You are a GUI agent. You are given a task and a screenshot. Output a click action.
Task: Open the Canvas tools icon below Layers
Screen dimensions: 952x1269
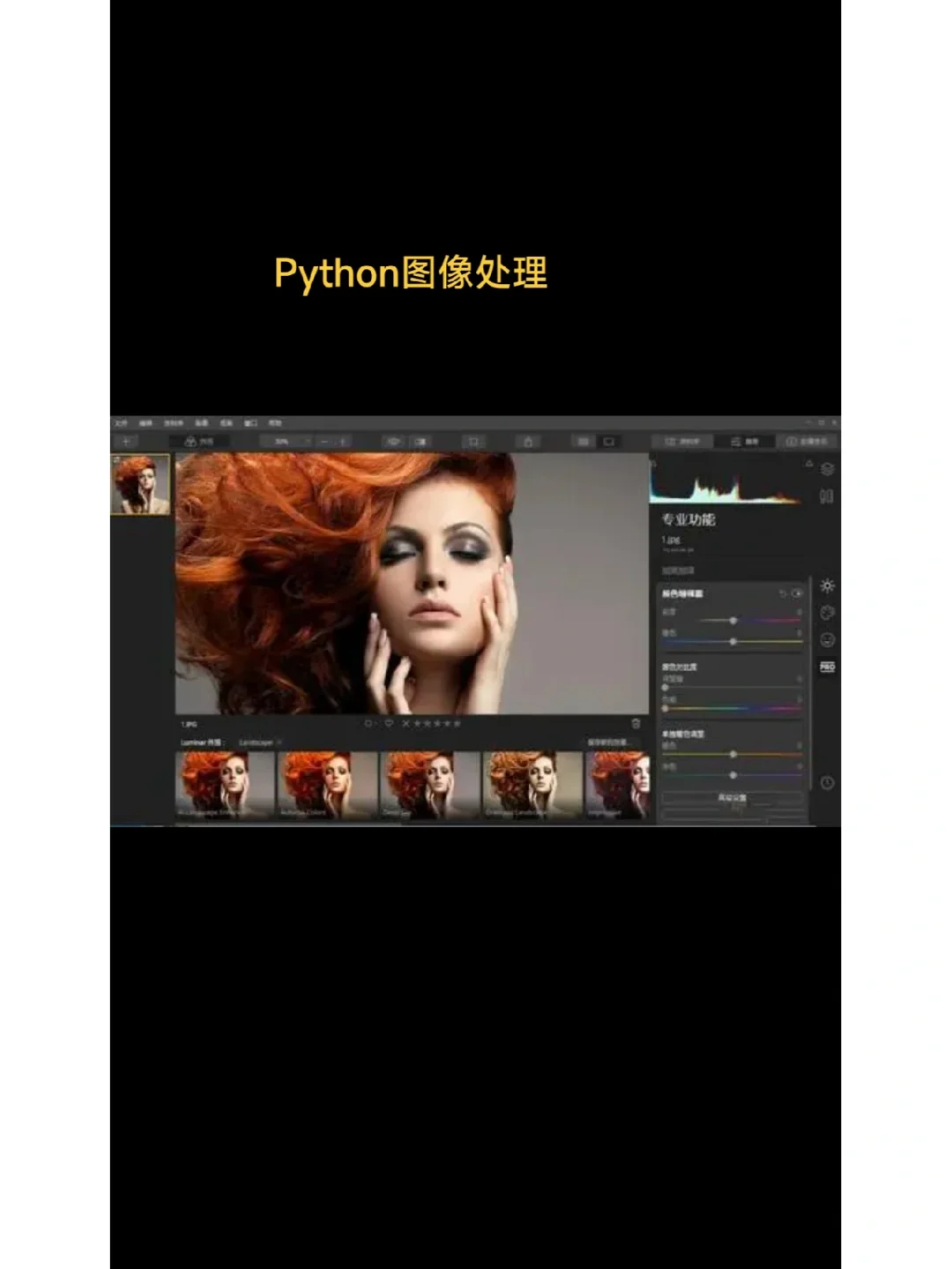(827, 496)
